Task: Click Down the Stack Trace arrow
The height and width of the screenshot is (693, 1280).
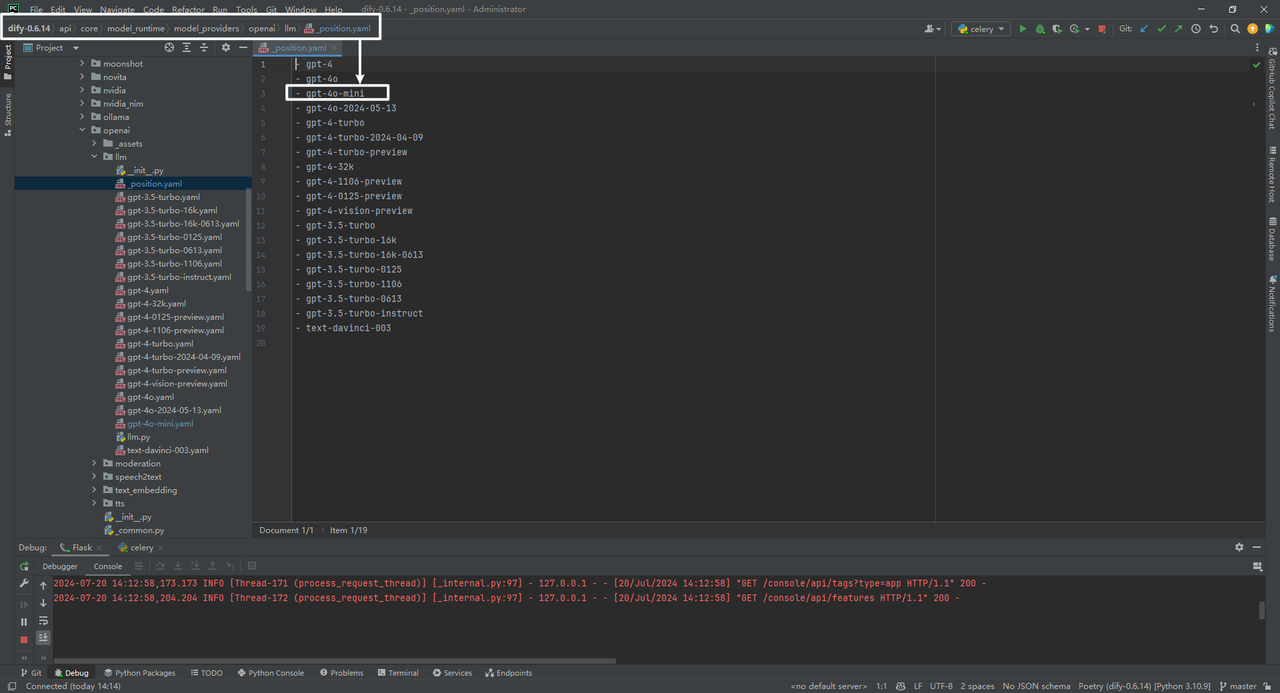Action: point(43,603)
